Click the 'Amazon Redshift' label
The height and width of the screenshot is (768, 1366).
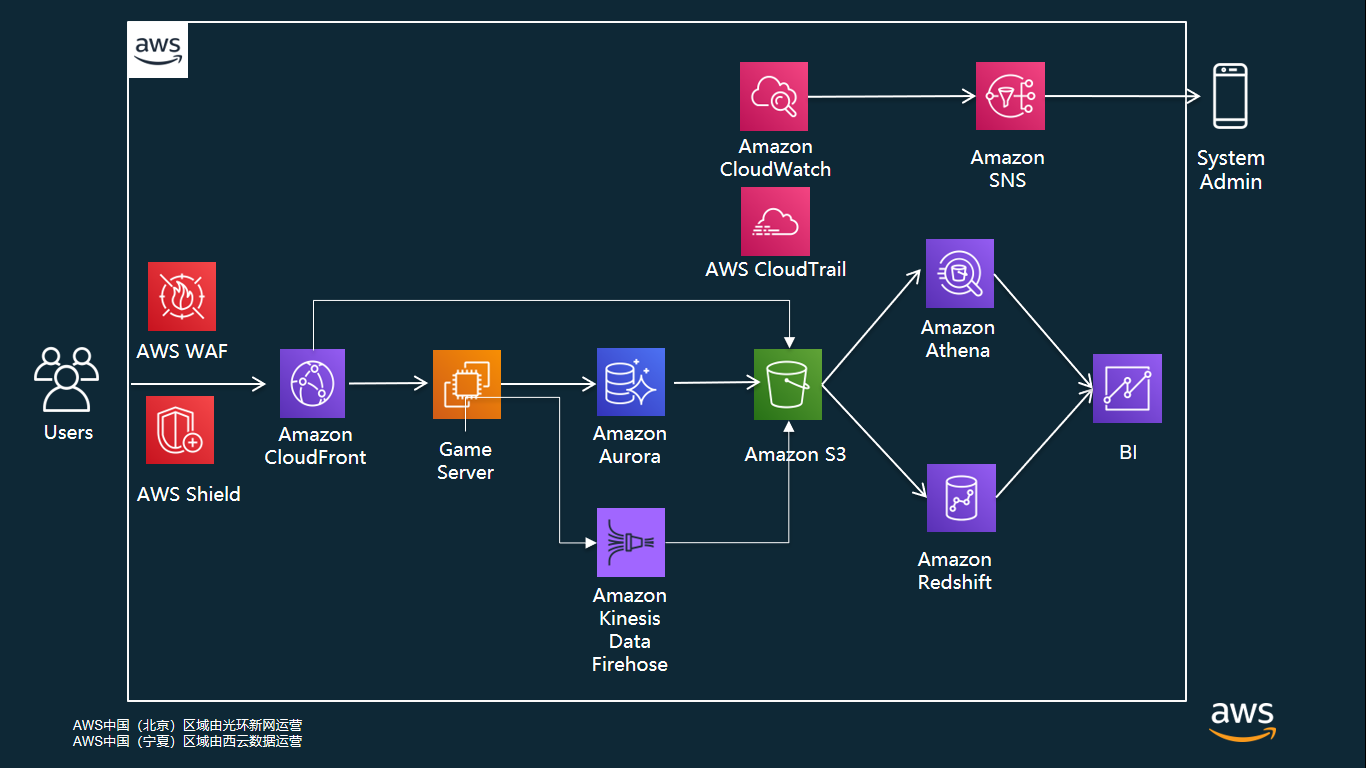955,571
